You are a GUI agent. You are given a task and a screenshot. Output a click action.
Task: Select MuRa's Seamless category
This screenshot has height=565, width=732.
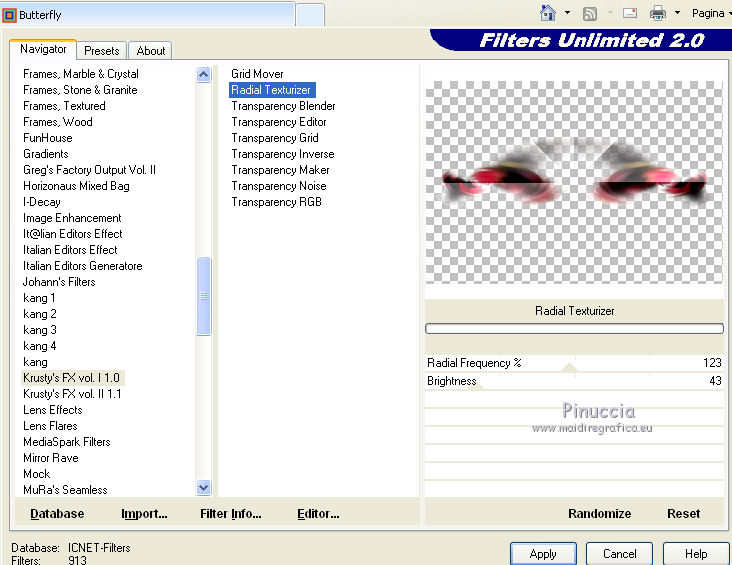tap(65, 490)
